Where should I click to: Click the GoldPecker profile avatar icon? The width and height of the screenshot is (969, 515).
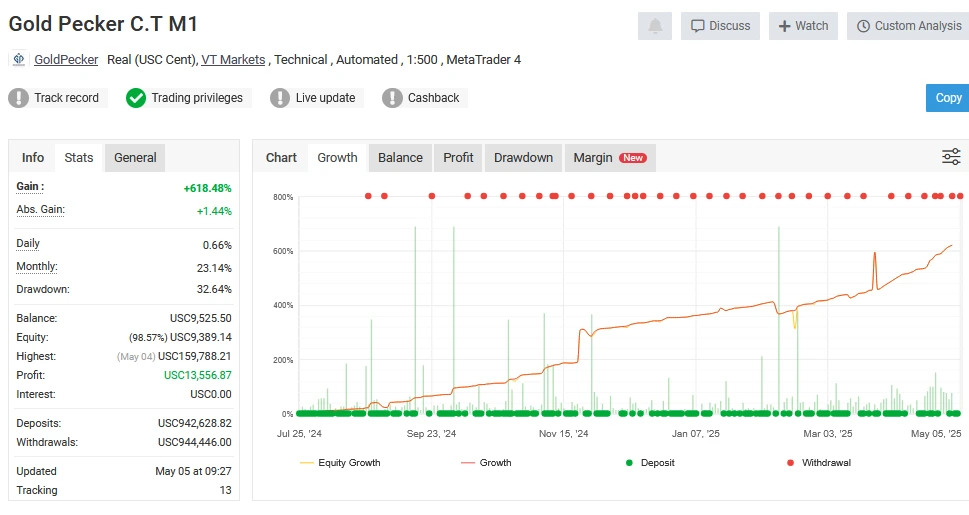(19, 60)
